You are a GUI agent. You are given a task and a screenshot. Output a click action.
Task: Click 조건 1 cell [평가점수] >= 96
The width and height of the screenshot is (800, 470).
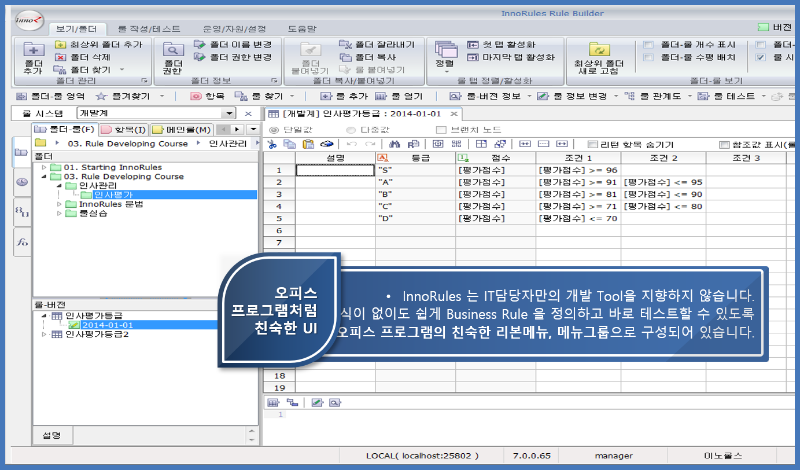(x=578, y=170)
